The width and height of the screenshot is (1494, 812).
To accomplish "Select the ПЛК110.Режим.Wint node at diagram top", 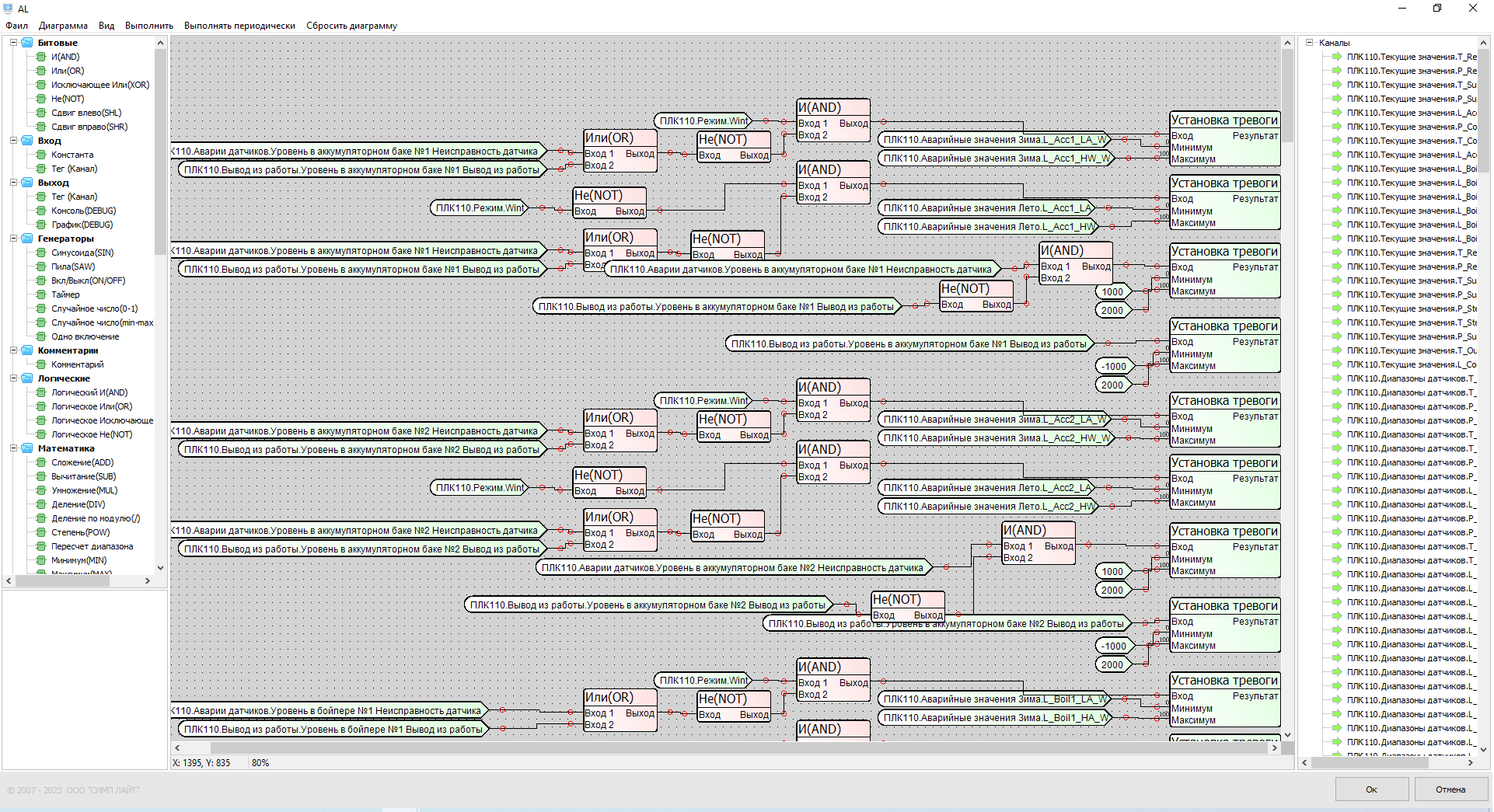I will pyautogui.click(x=703, y=121).
